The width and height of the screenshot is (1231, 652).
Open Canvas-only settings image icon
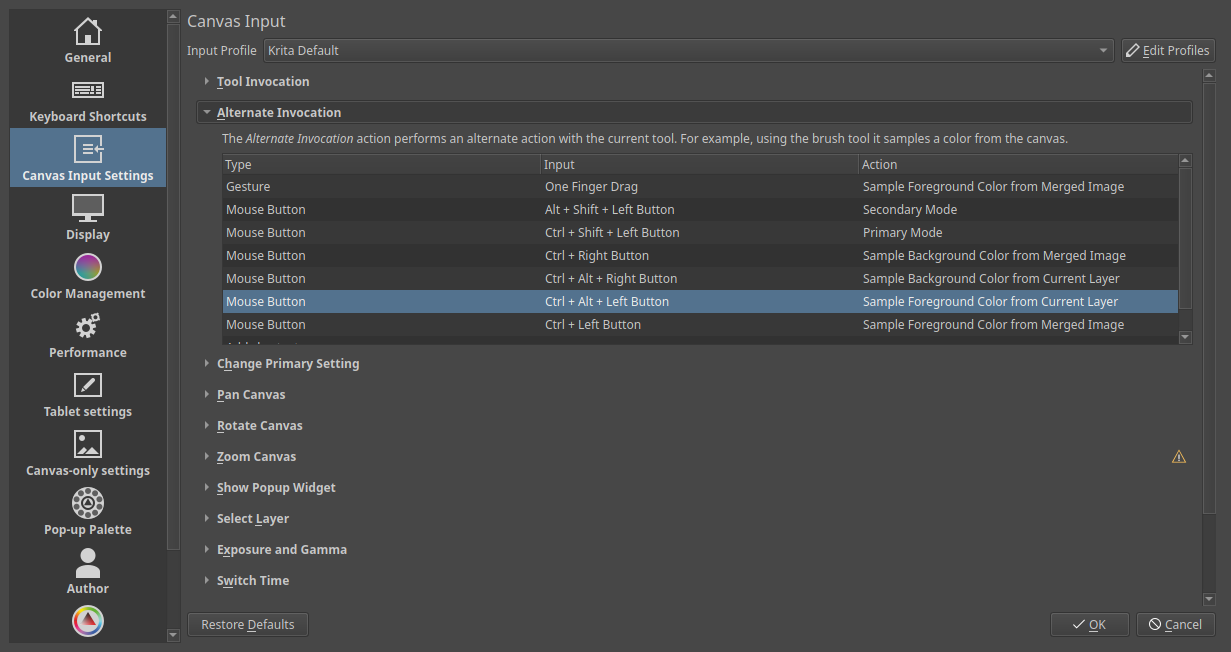(88, 444)
